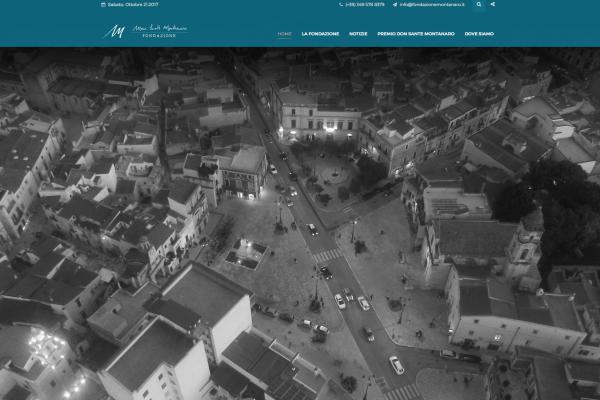Click the calendar icon beside the date
Viewport: 600px width, 400px height.
click(x=103, y=5)
